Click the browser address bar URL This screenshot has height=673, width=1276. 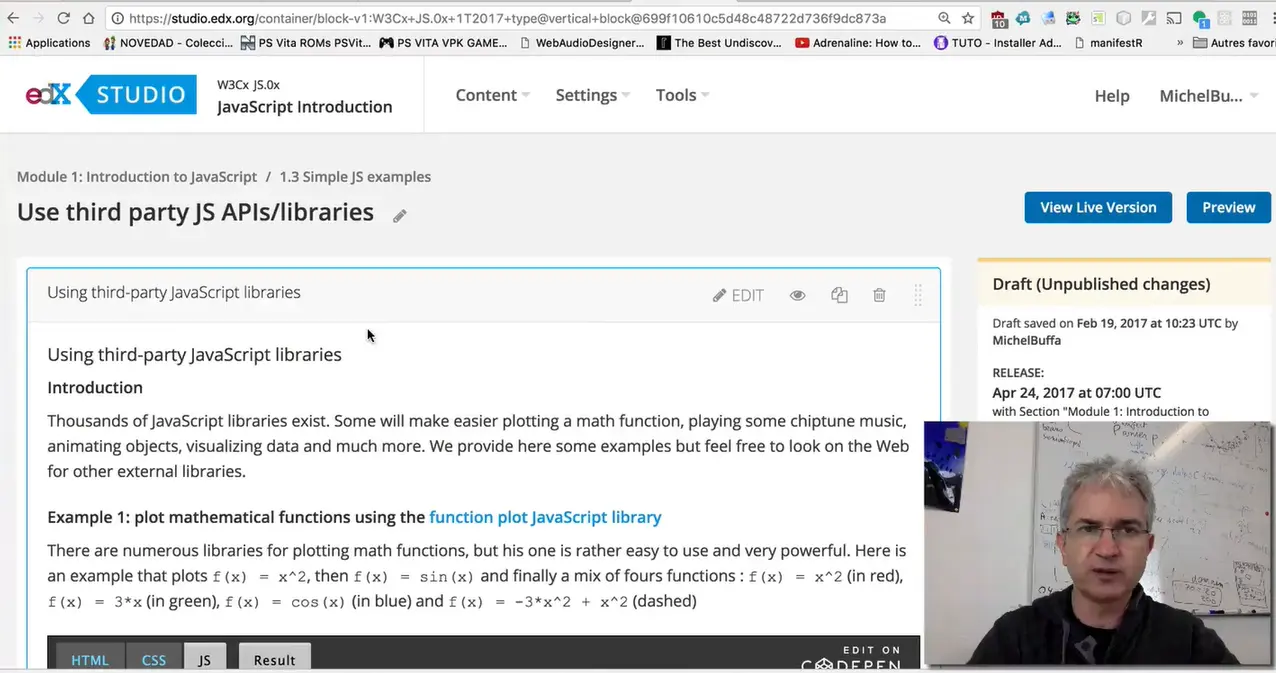tap(507, 18)
